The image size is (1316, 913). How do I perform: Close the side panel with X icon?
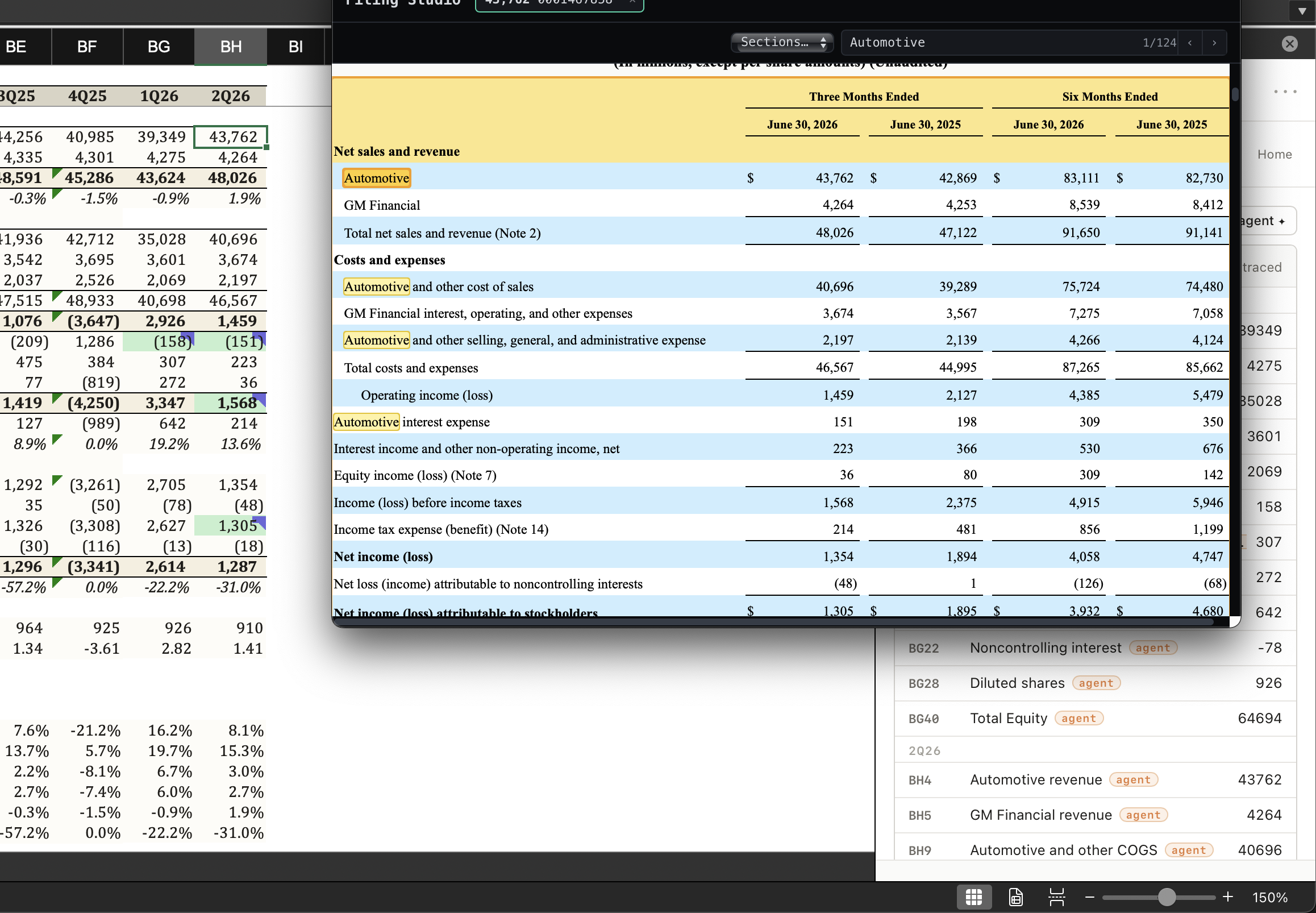coord(1290,43)
